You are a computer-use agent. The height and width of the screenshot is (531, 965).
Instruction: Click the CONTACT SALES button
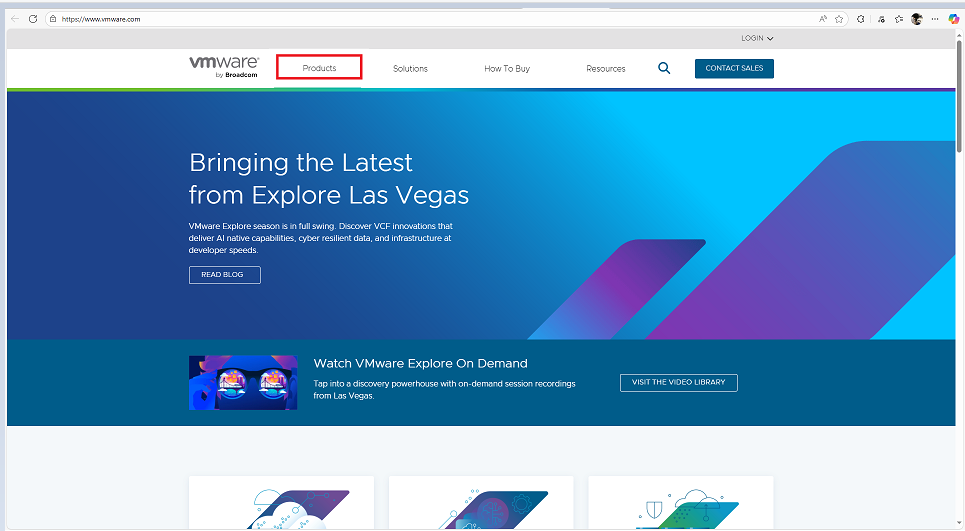click(x=734, y=68)
